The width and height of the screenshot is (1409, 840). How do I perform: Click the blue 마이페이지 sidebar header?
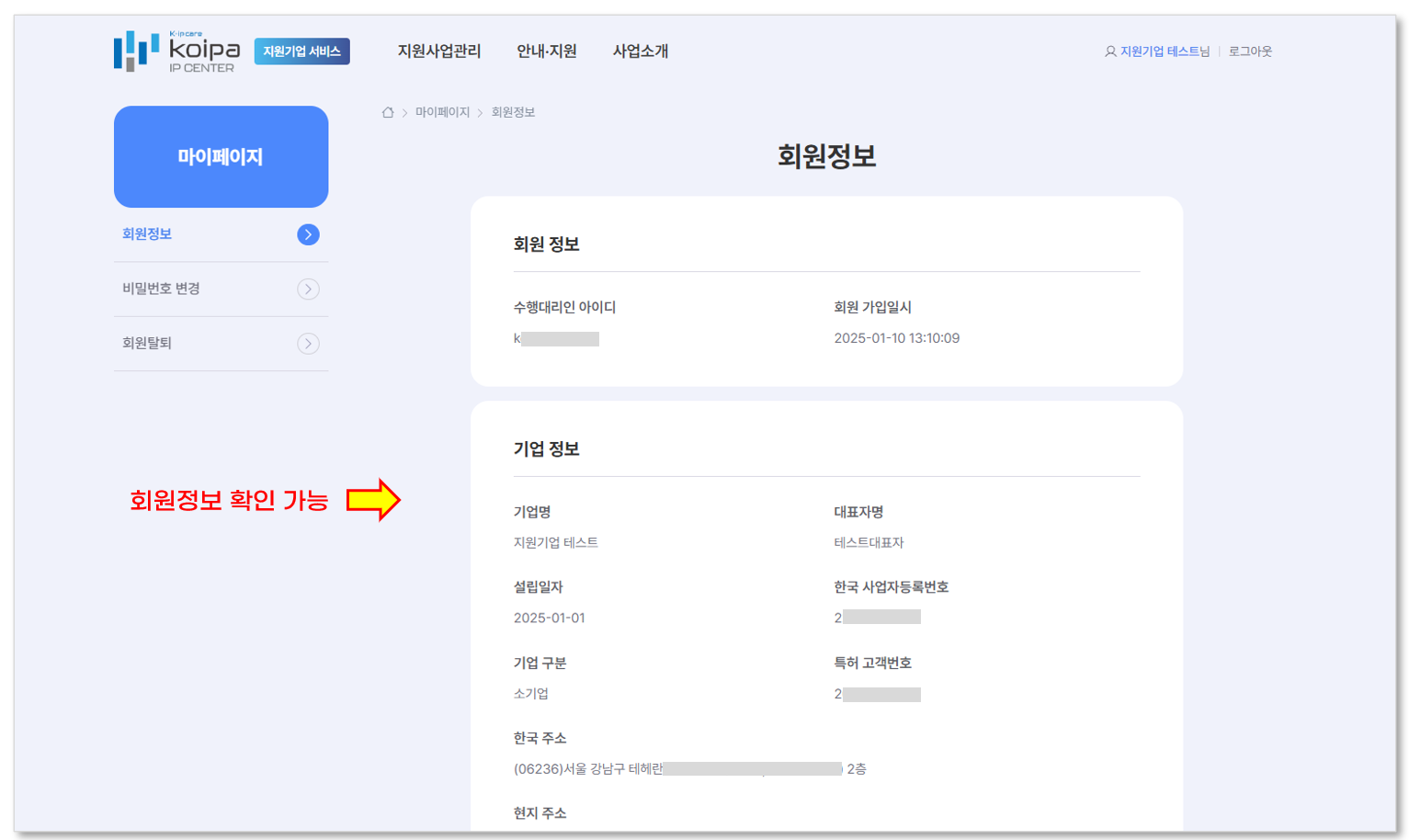(221, 156)
